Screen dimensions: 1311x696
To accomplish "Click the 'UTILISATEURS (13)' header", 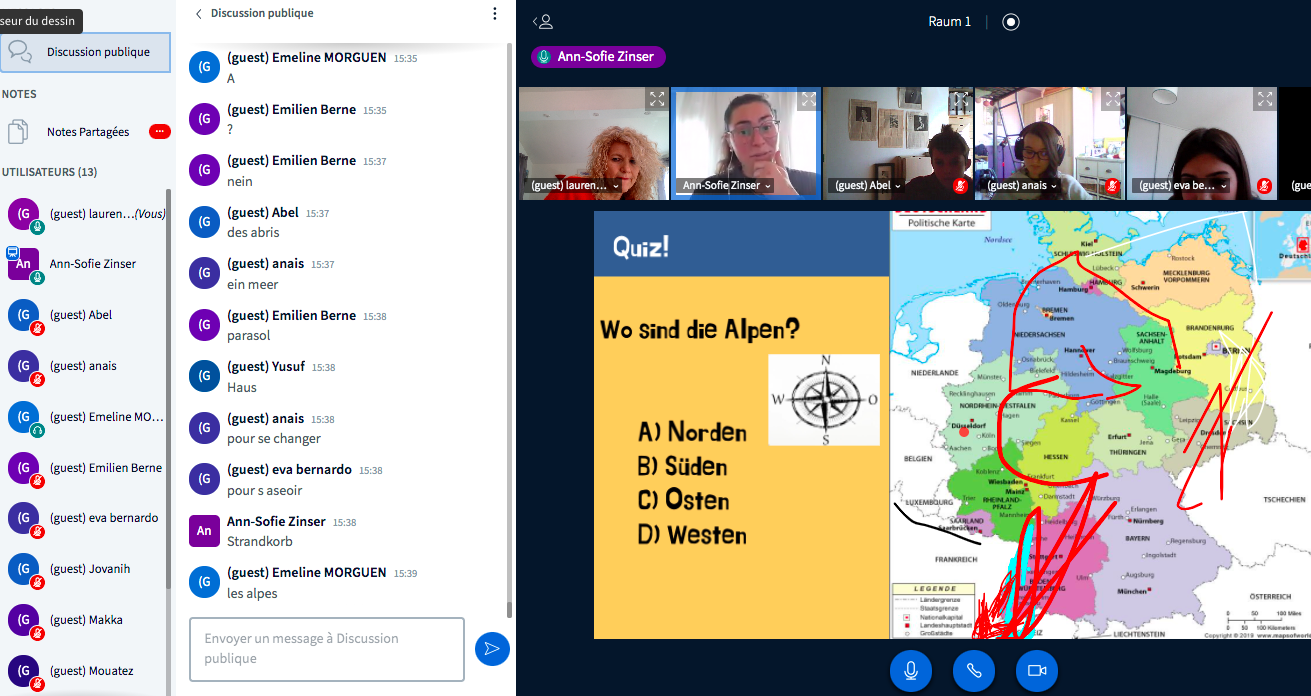I will pos(50,172).
